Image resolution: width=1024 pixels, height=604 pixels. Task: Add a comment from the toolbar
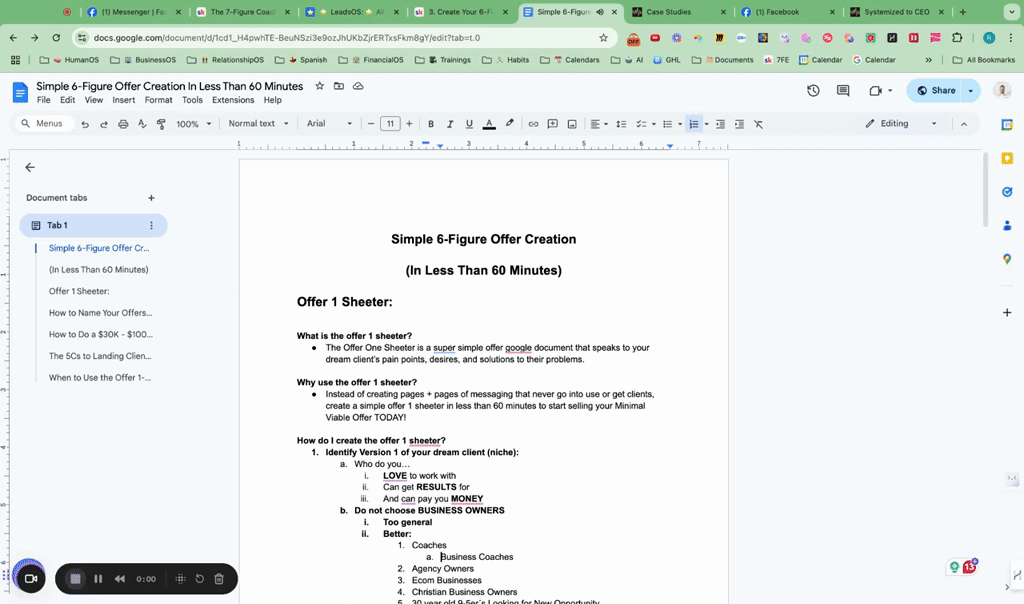point(552,124)
